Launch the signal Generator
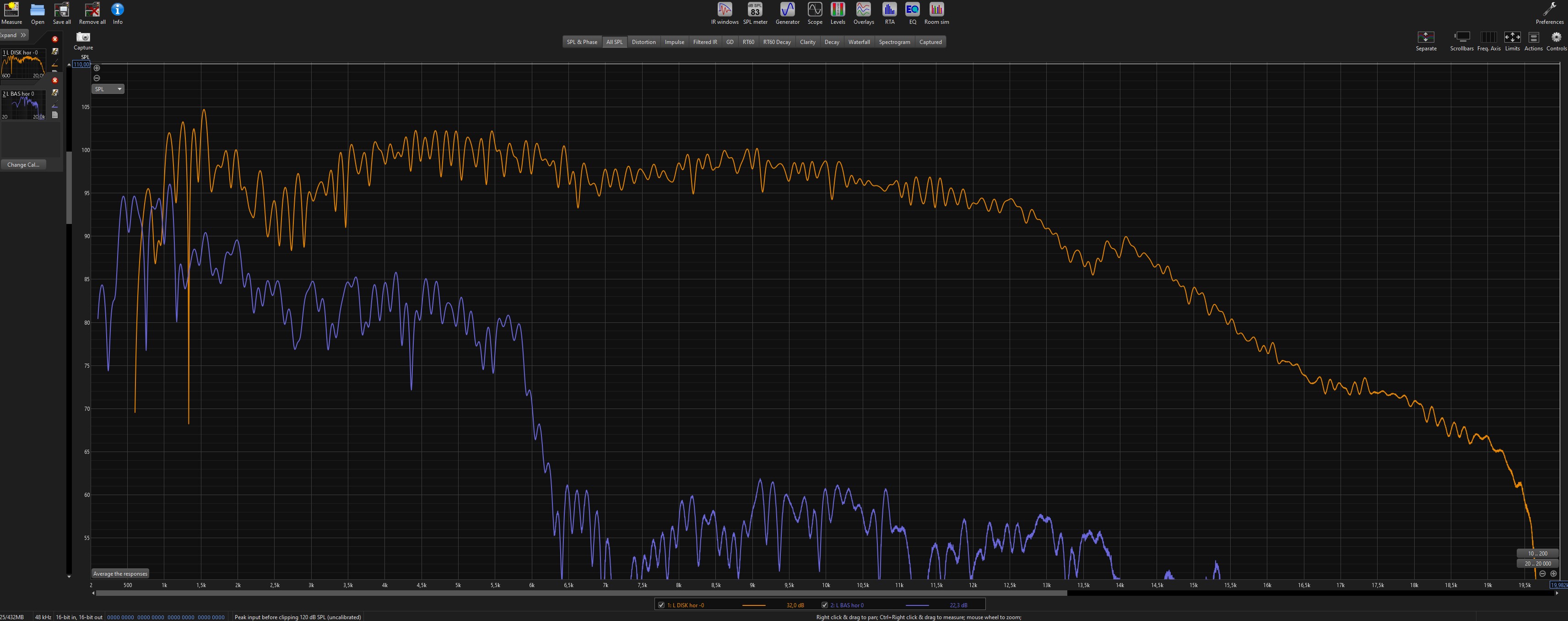 tap(787, 10)
